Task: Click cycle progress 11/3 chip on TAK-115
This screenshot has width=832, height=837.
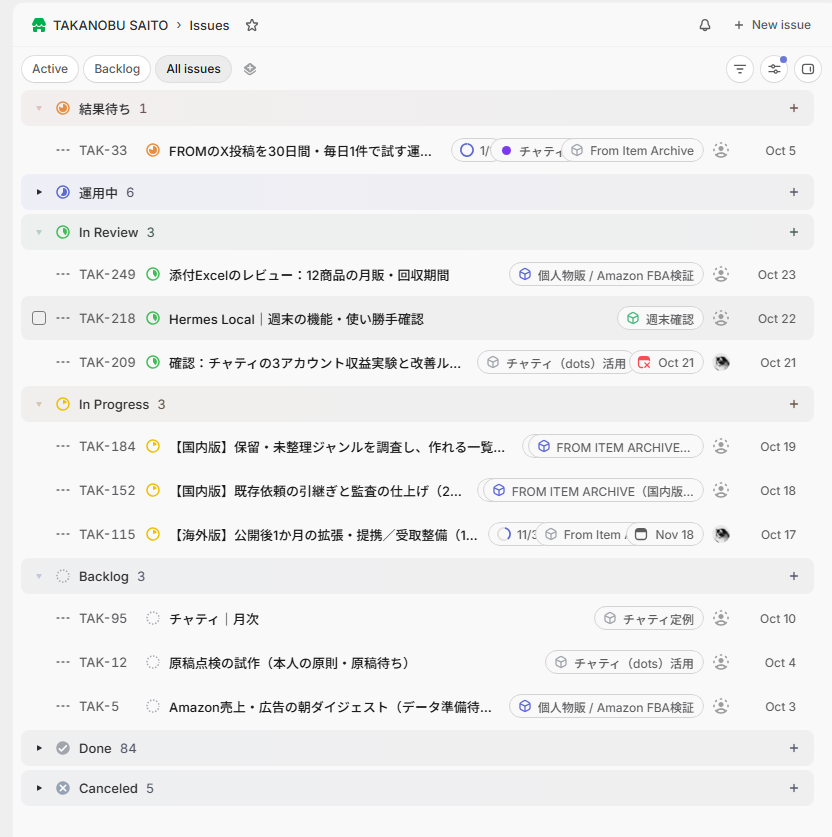Action: 514,534
